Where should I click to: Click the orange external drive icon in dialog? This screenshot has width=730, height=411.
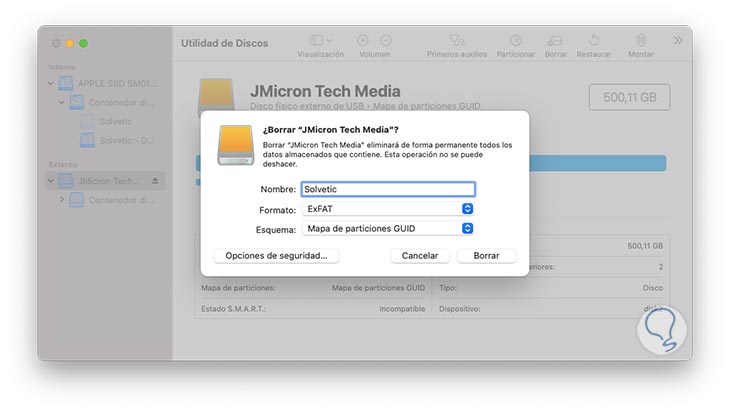click(236, 145)
